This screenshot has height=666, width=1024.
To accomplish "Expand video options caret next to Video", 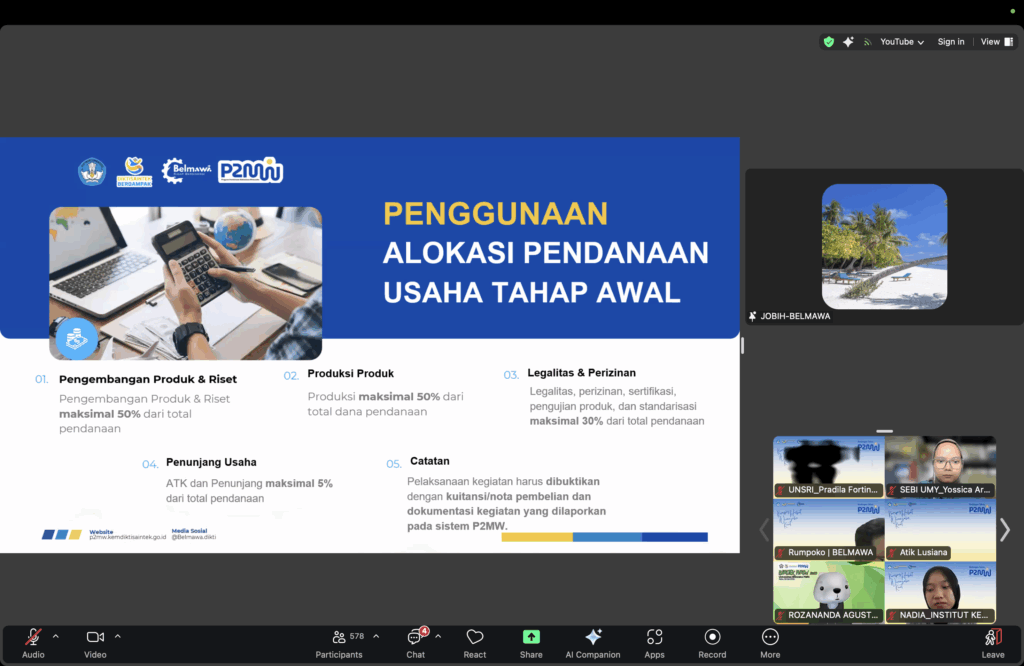I will [x=118, y=636].
